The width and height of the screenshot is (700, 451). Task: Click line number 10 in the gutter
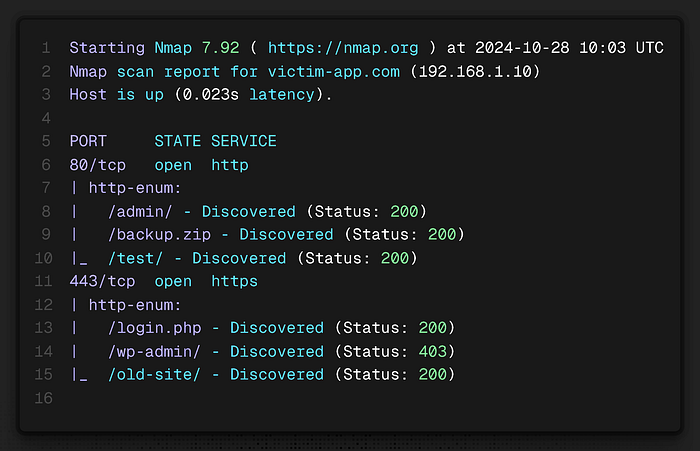tap(43, 259)
